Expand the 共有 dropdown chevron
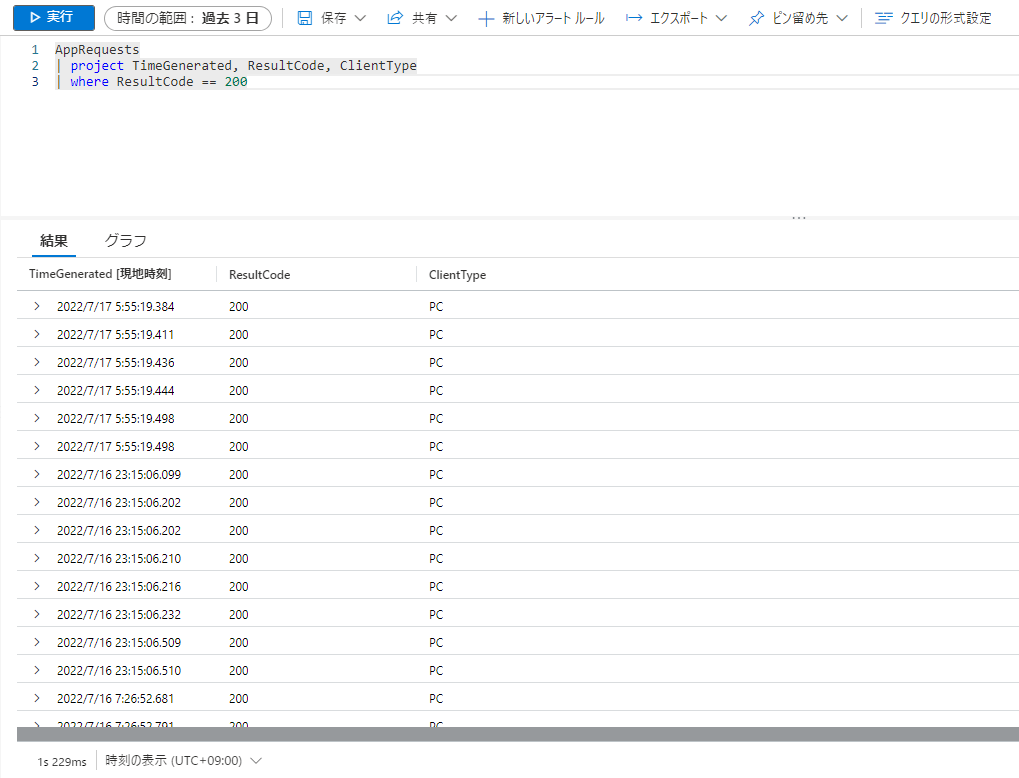Screen dimensions: 1019x778 point(451,18)
